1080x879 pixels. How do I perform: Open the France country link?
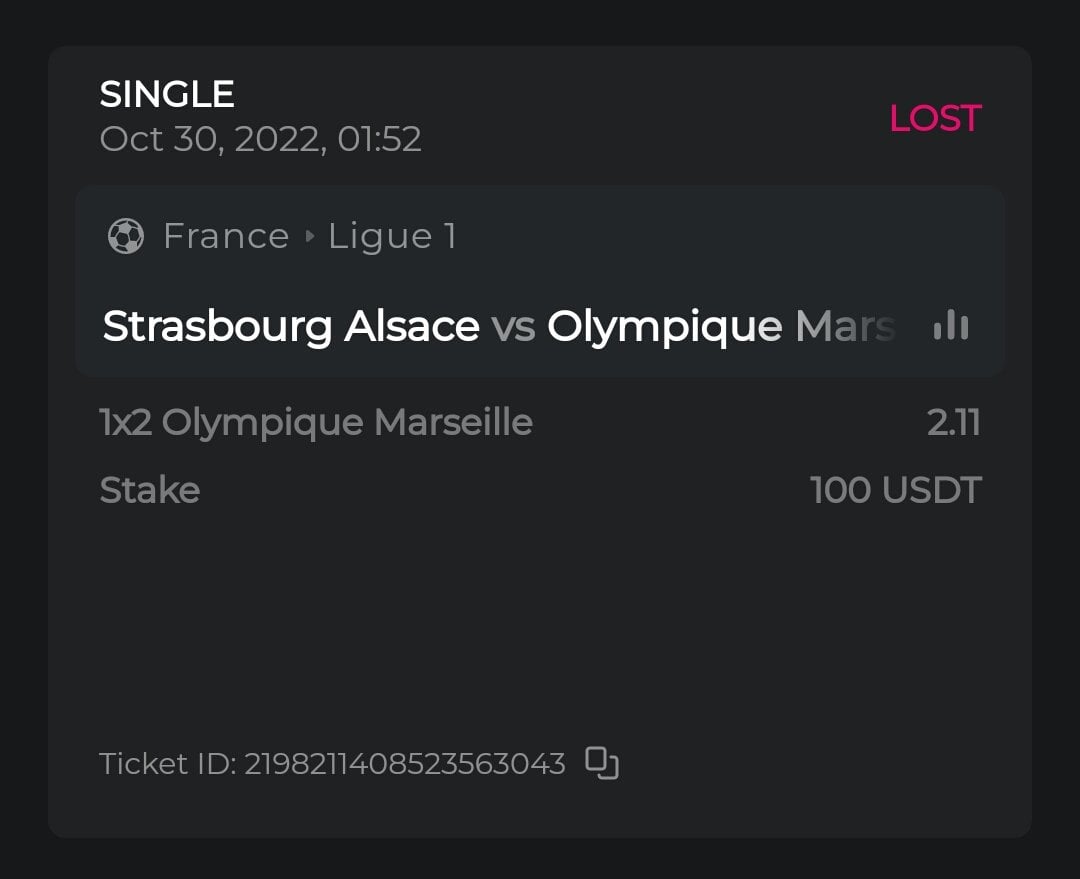coord(225,236)
